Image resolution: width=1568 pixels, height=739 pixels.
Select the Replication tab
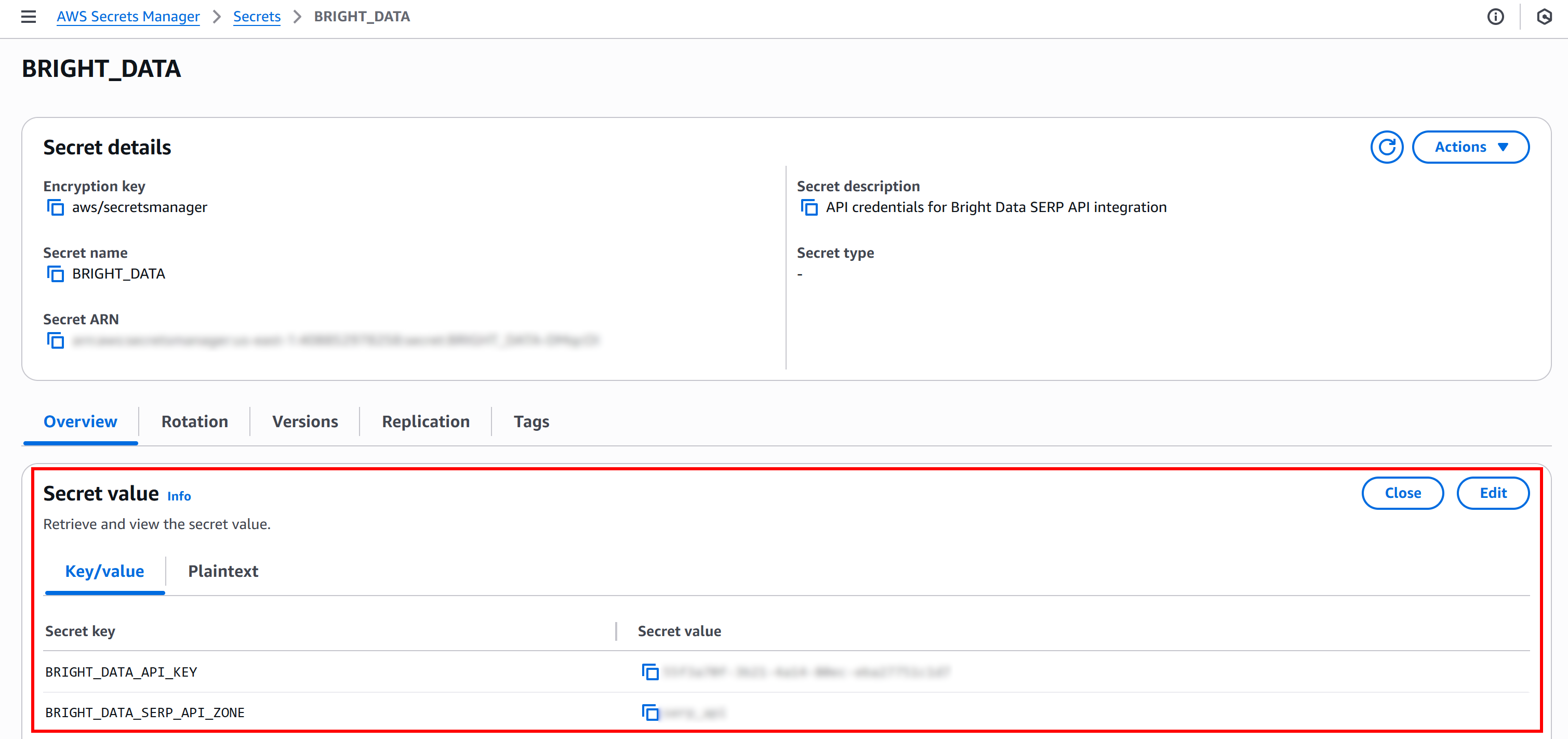click(x=426, y=421)
